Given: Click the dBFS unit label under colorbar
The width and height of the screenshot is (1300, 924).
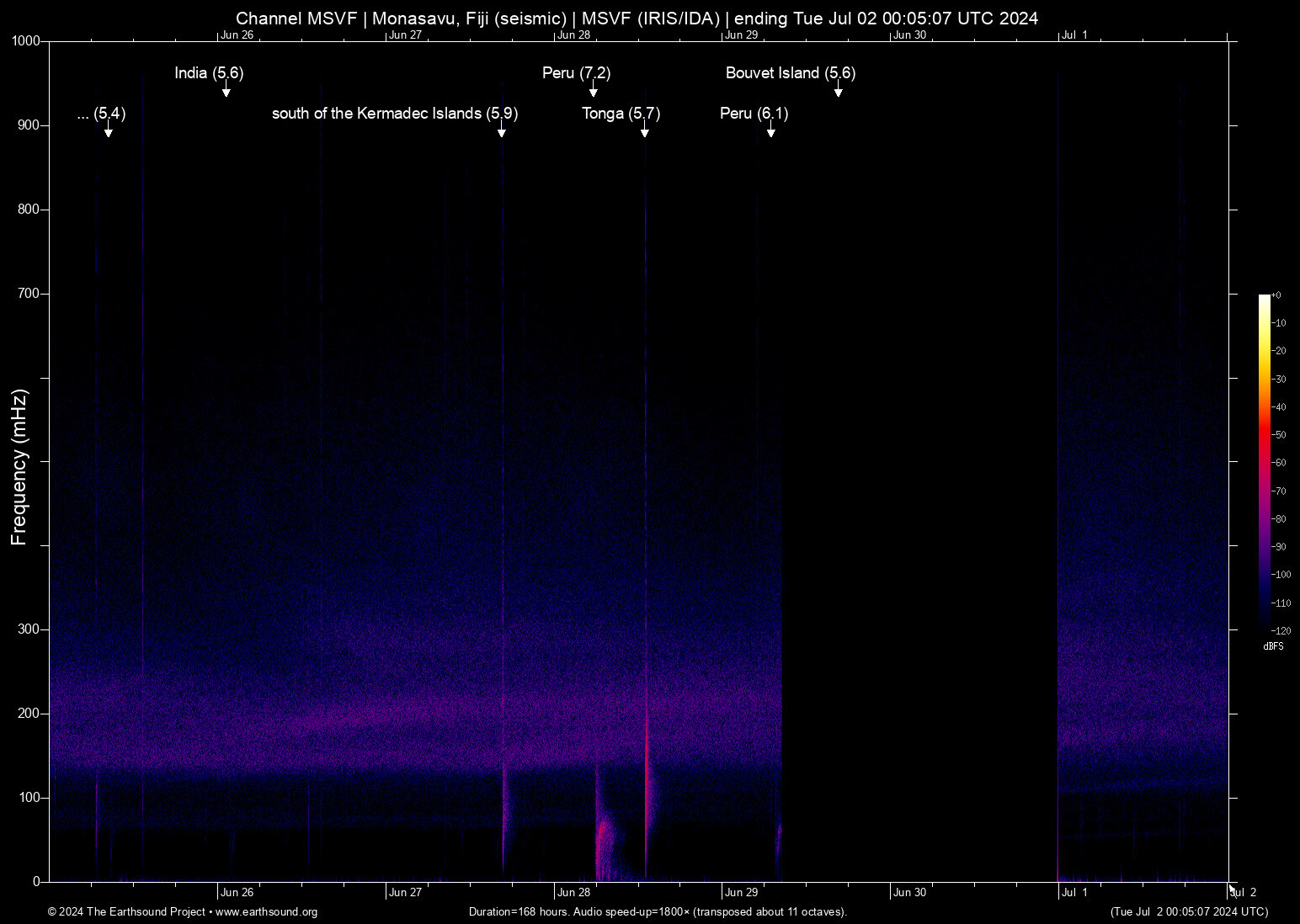Looking at the screenshot, I should click(x=1274, y=646).
